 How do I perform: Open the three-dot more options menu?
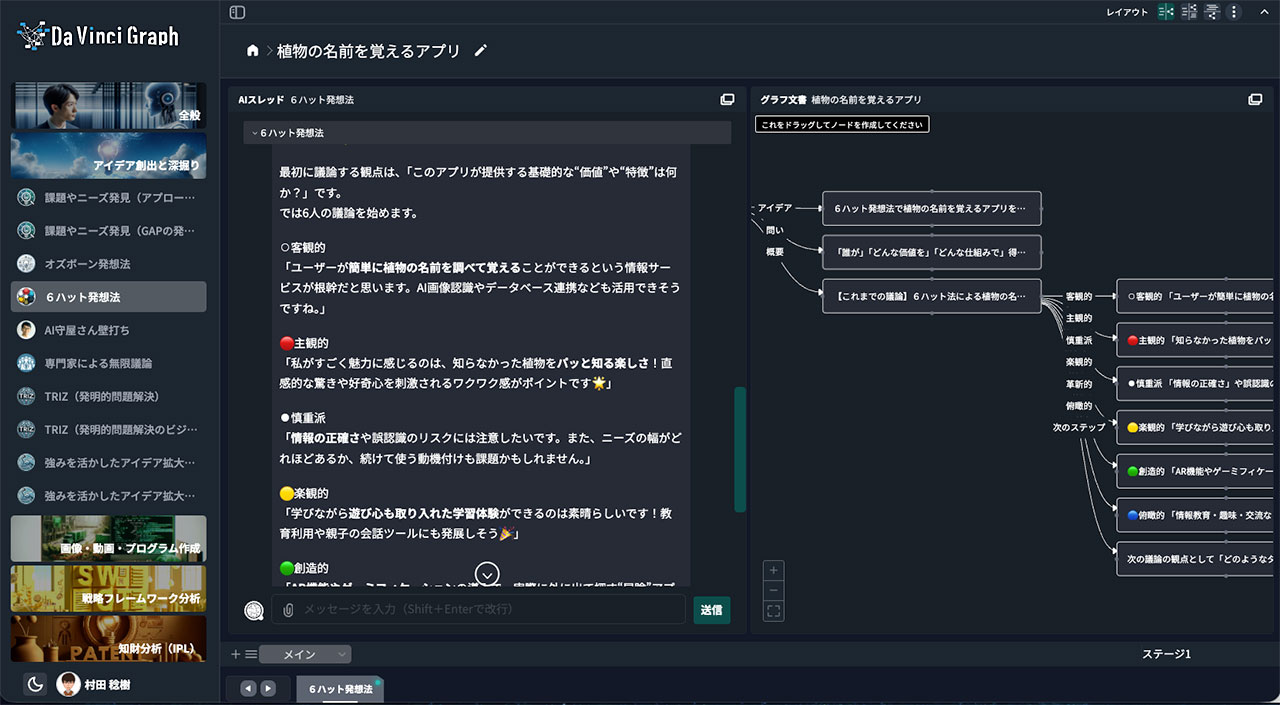1233,12
